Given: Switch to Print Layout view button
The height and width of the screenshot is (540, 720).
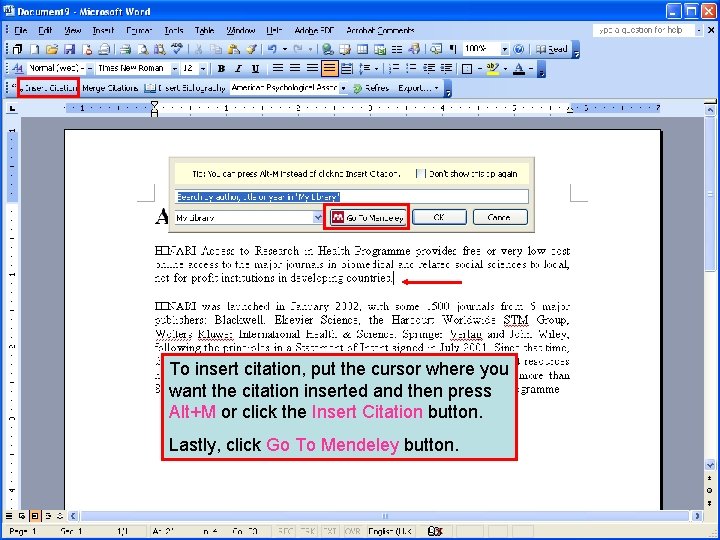Looking at the screenshot, I should [35, 516].
